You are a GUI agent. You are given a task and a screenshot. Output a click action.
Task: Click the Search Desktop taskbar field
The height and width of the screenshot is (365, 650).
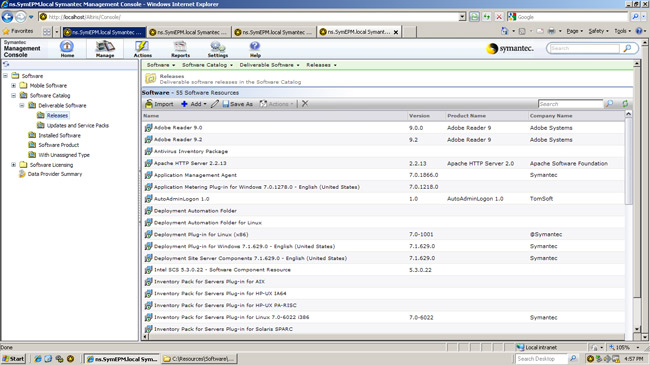coord(541,359)
